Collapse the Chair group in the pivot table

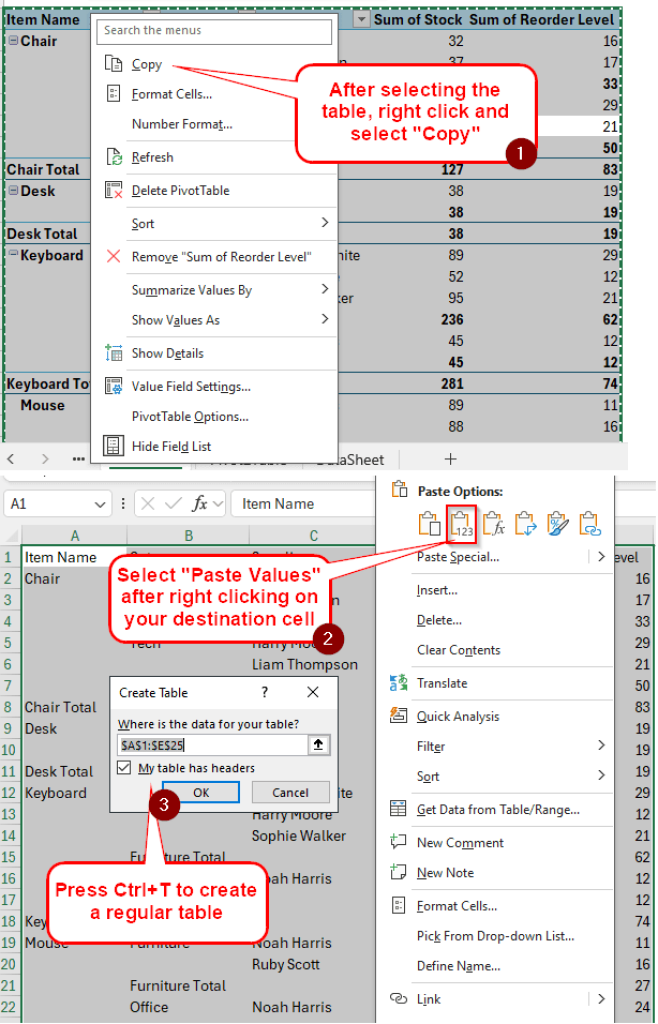coord(13,41)
